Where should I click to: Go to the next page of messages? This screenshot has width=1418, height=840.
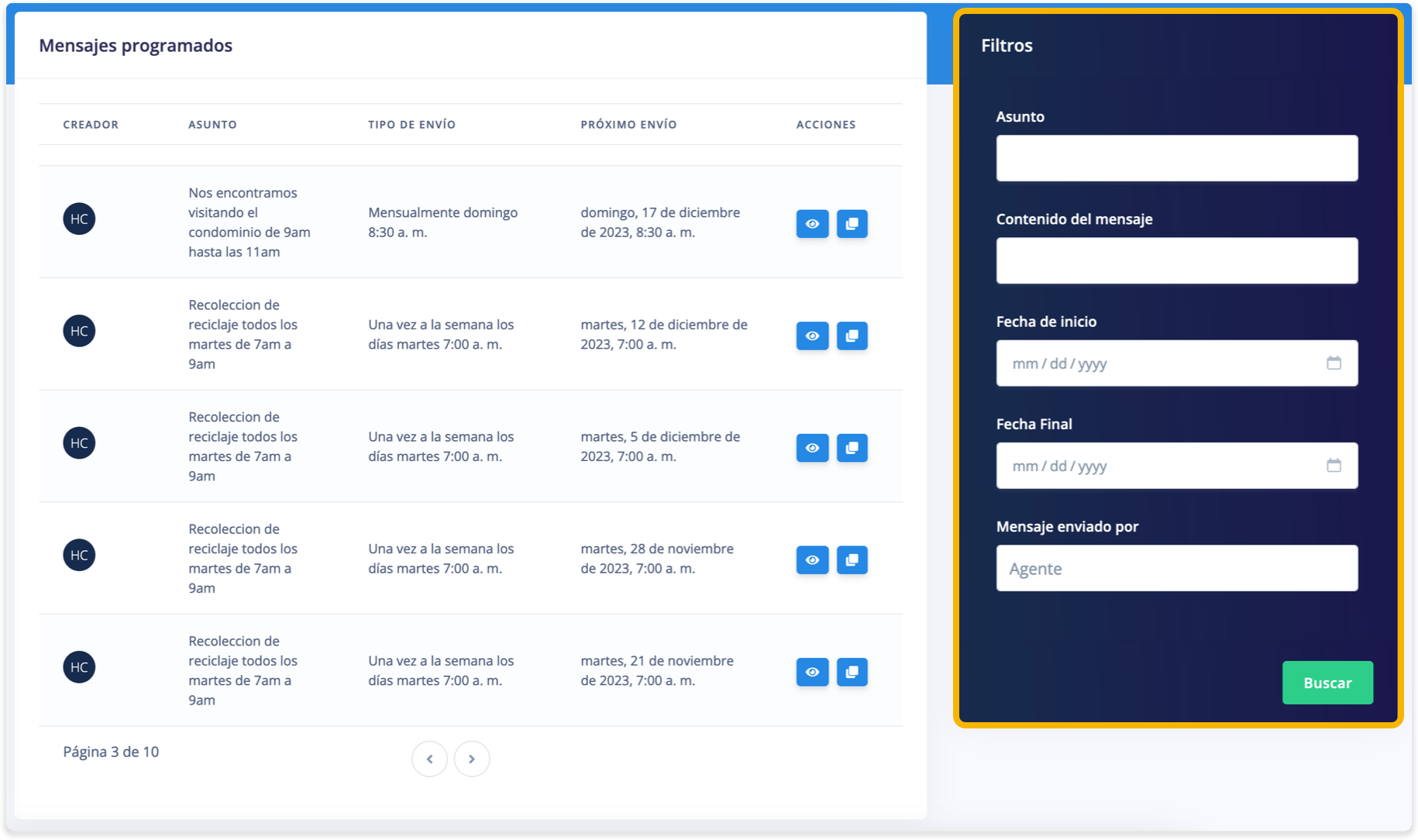(472, 759)
